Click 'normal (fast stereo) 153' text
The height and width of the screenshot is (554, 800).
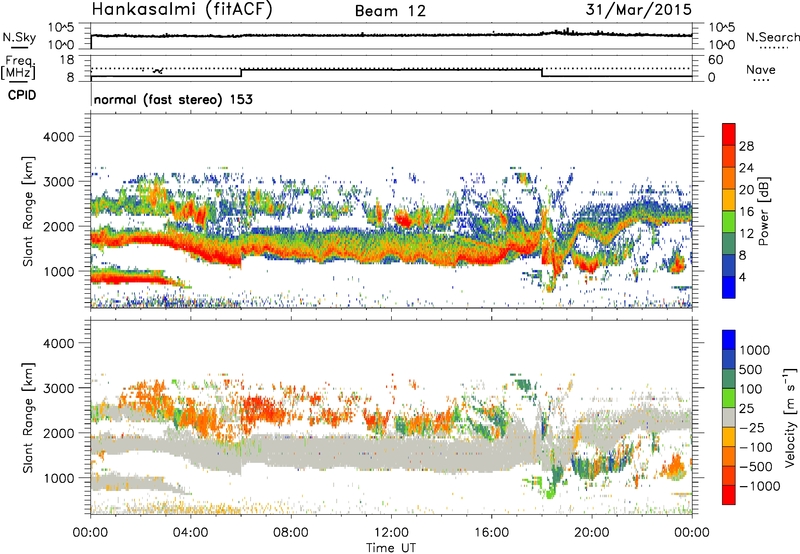[173, 99]
